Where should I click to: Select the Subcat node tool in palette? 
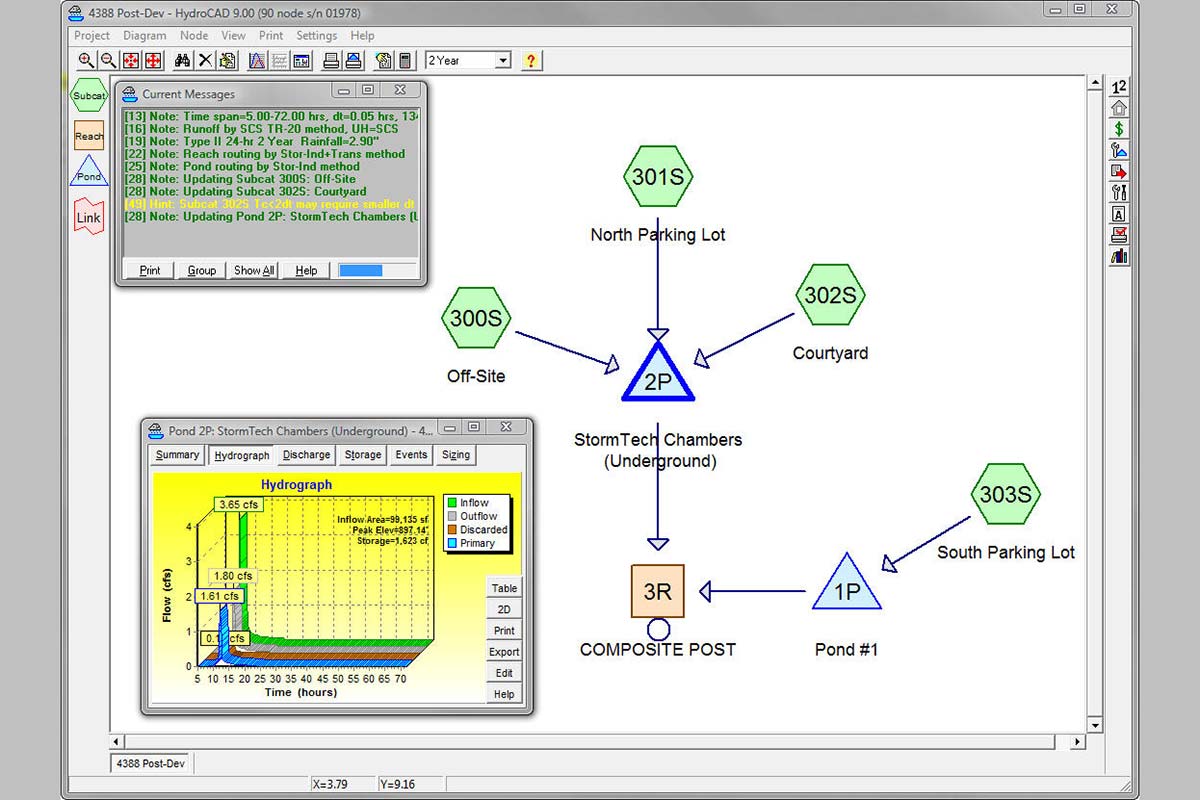pos(89,96)
